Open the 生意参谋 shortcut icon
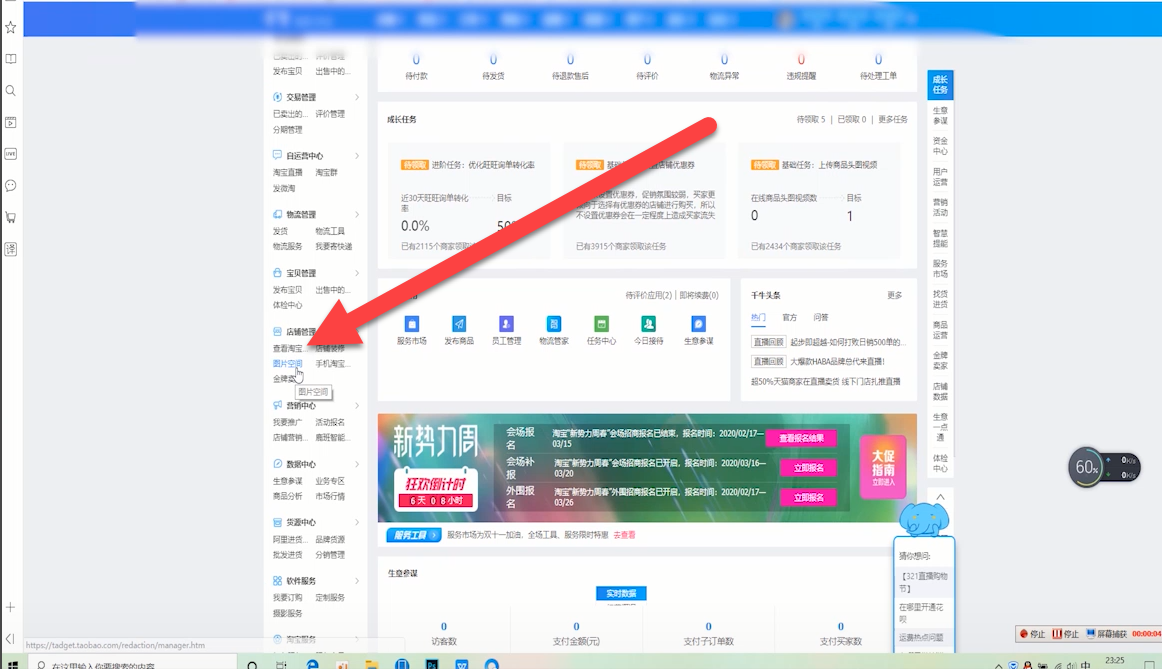 pos(698,324)
